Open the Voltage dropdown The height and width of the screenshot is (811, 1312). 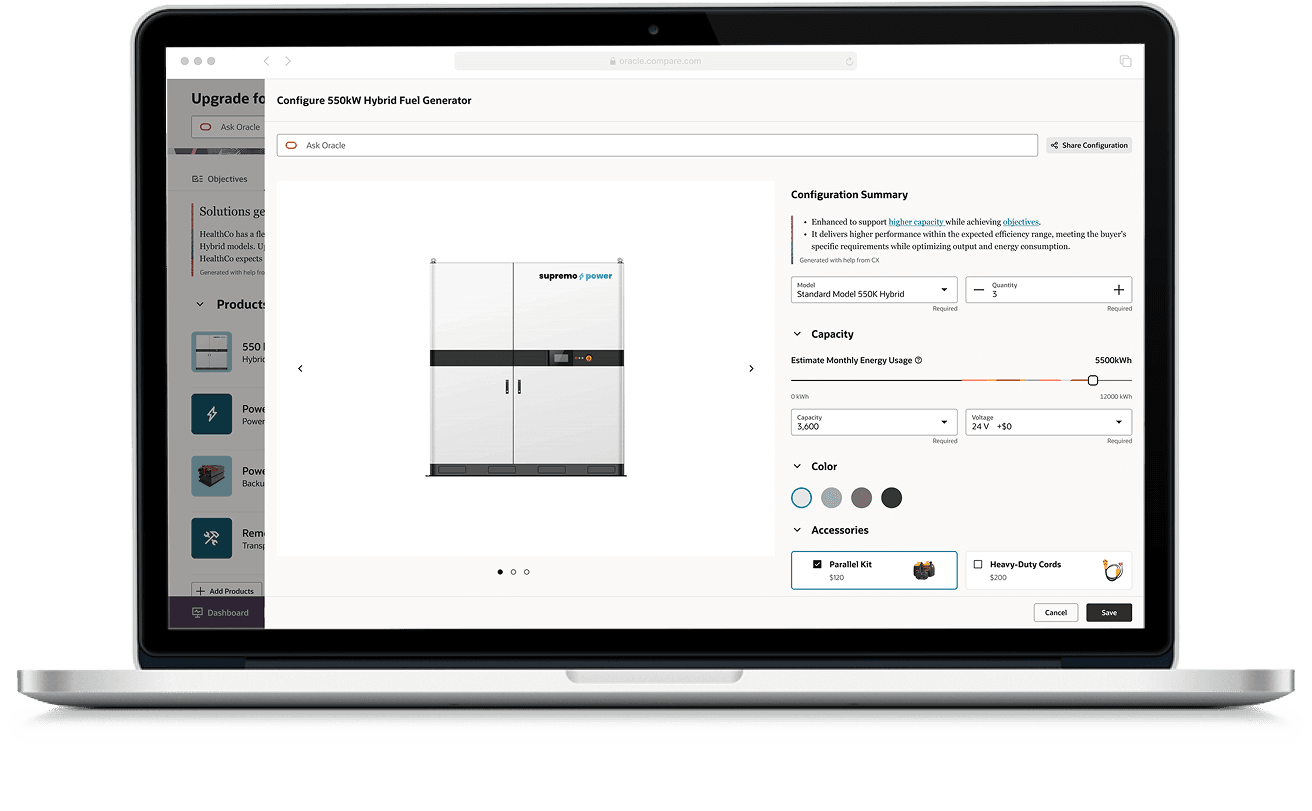[x=1048, y=422]
